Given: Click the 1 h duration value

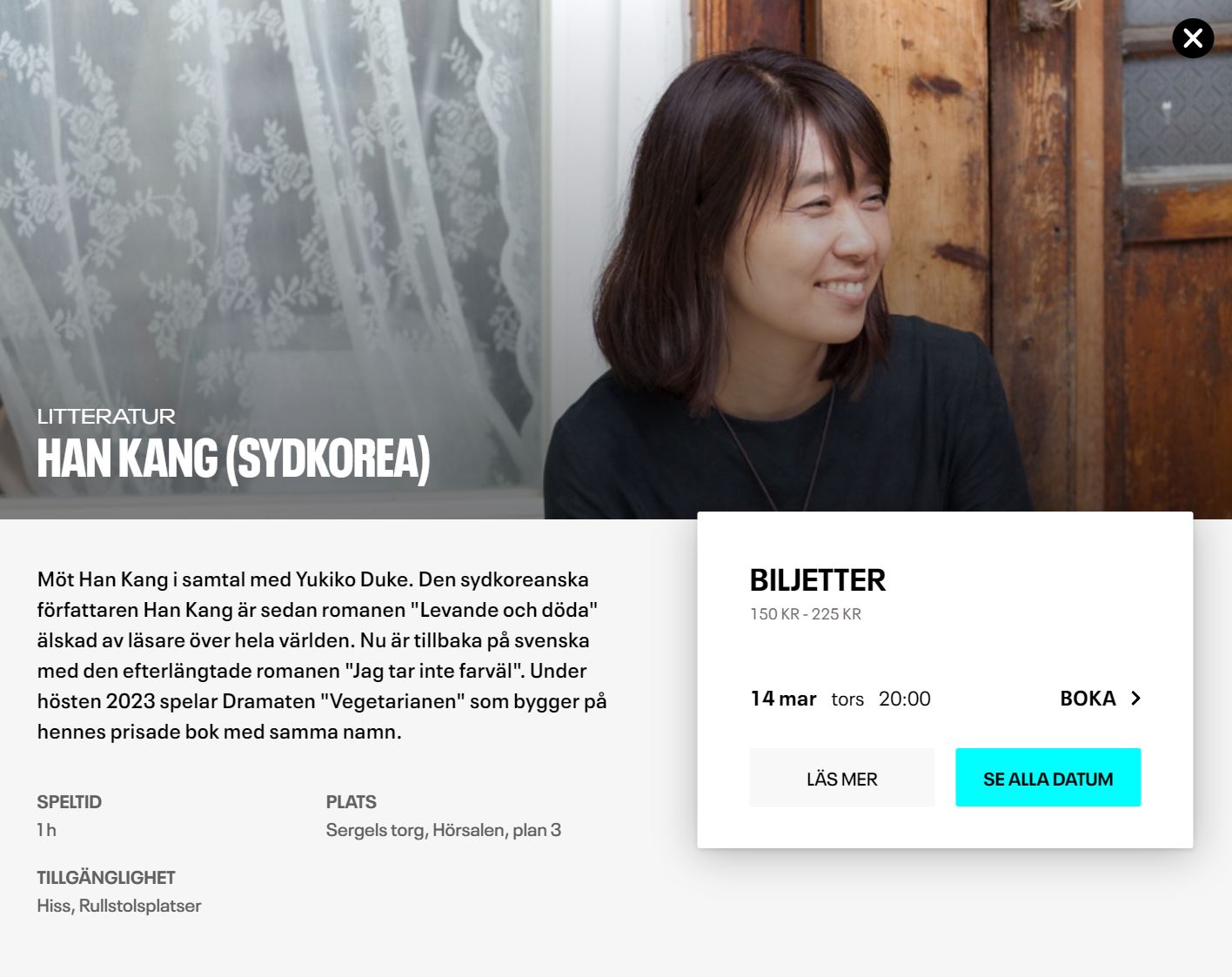Looking at the screenshot, I should click(x=47, y=830).
